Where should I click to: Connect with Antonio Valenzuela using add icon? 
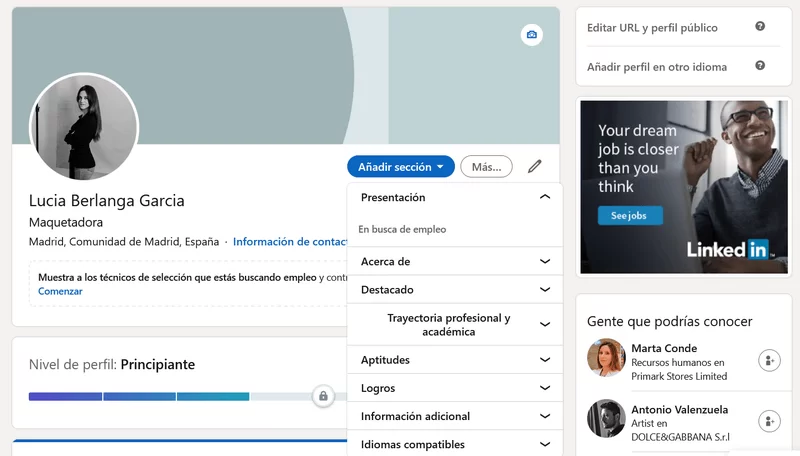point(768,421)
